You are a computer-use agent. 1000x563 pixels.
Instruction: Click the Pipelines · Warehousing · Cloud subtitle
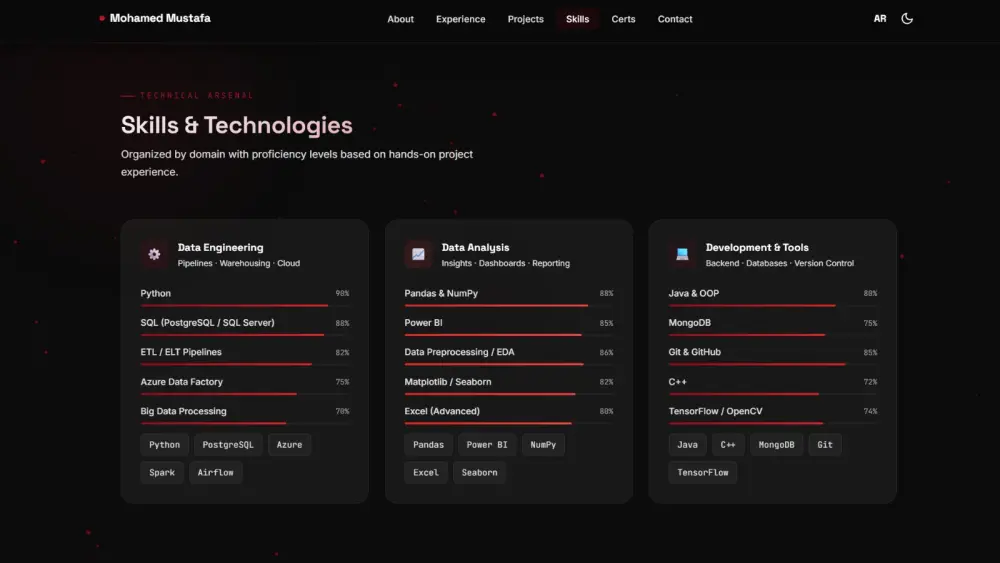(x=239, y=263)
